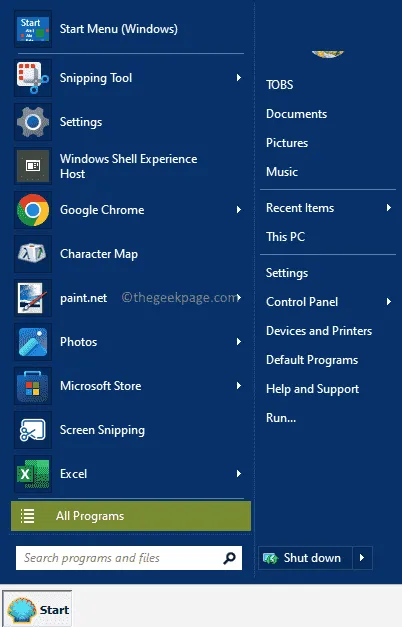Launch the Snipping Tool icon

tap(33, 78)
